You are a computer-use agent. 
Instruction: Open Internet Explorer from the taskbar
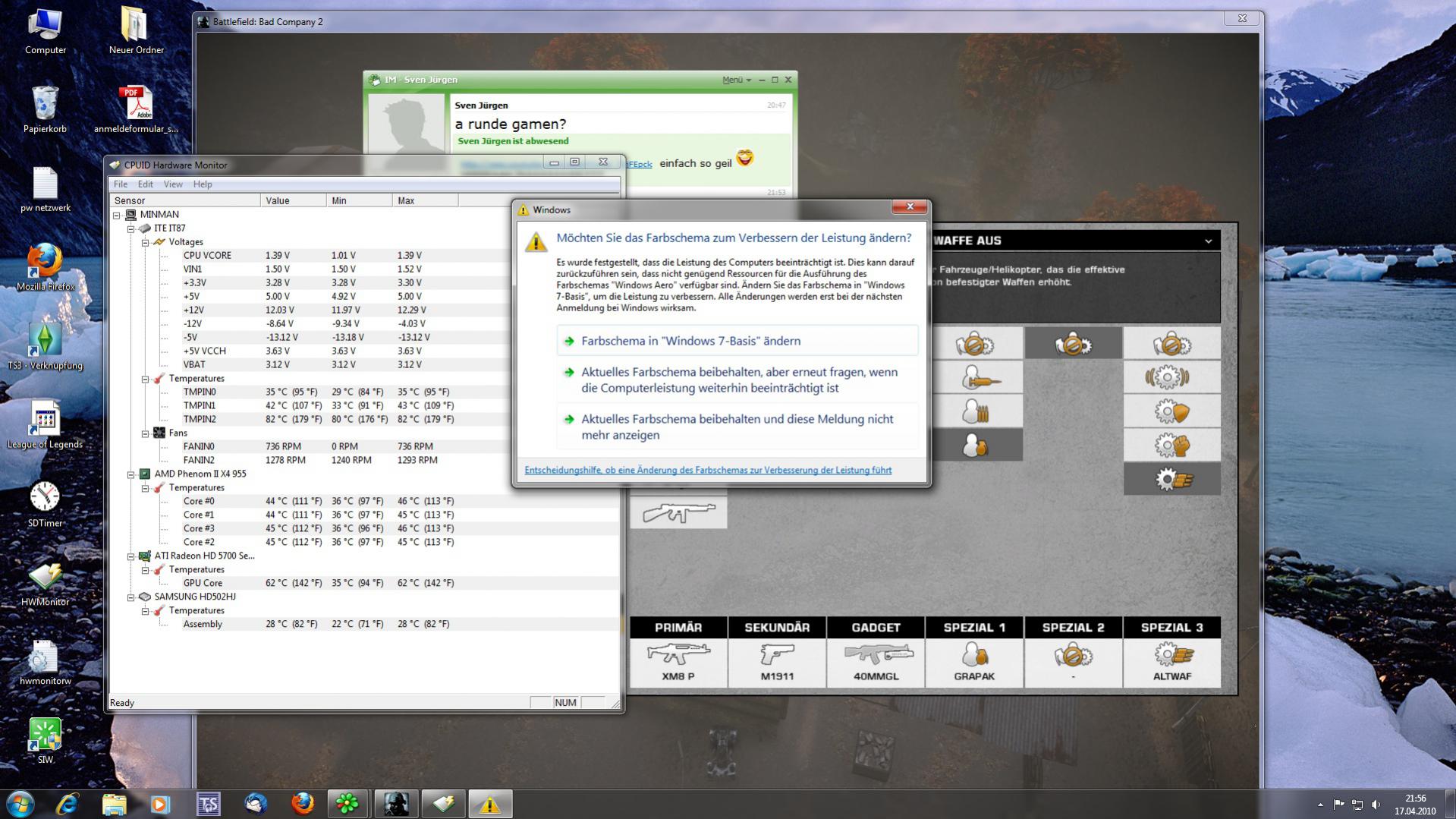(x=67, y=804)
